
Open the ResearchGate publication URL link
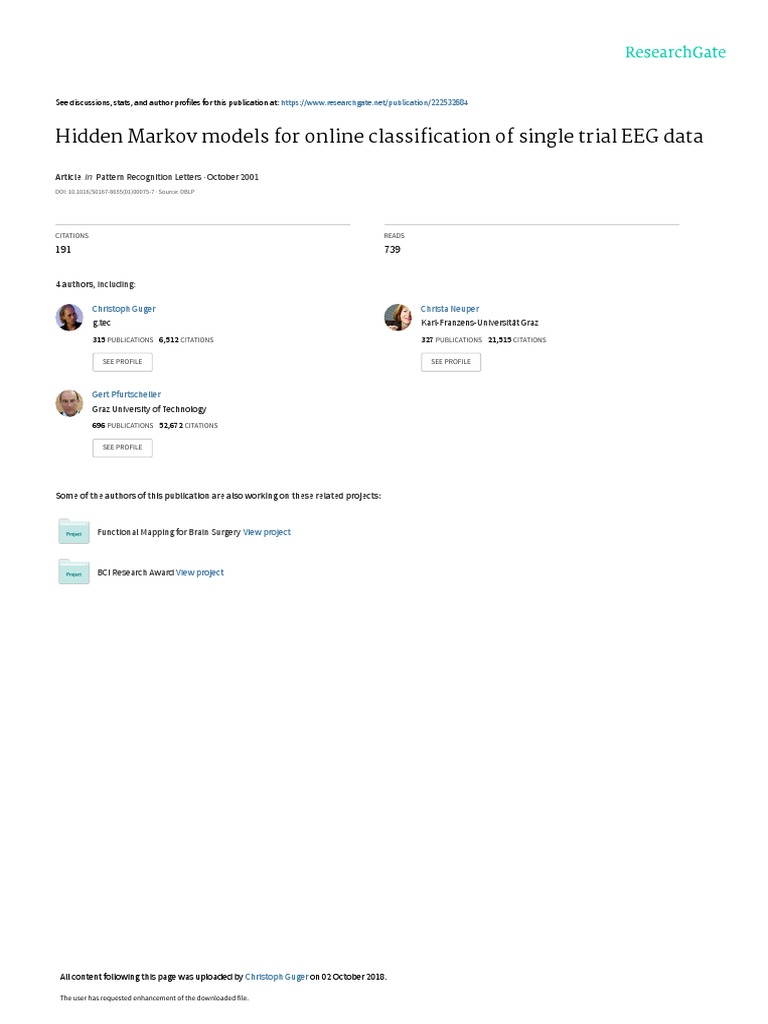[x=375, y=102]
